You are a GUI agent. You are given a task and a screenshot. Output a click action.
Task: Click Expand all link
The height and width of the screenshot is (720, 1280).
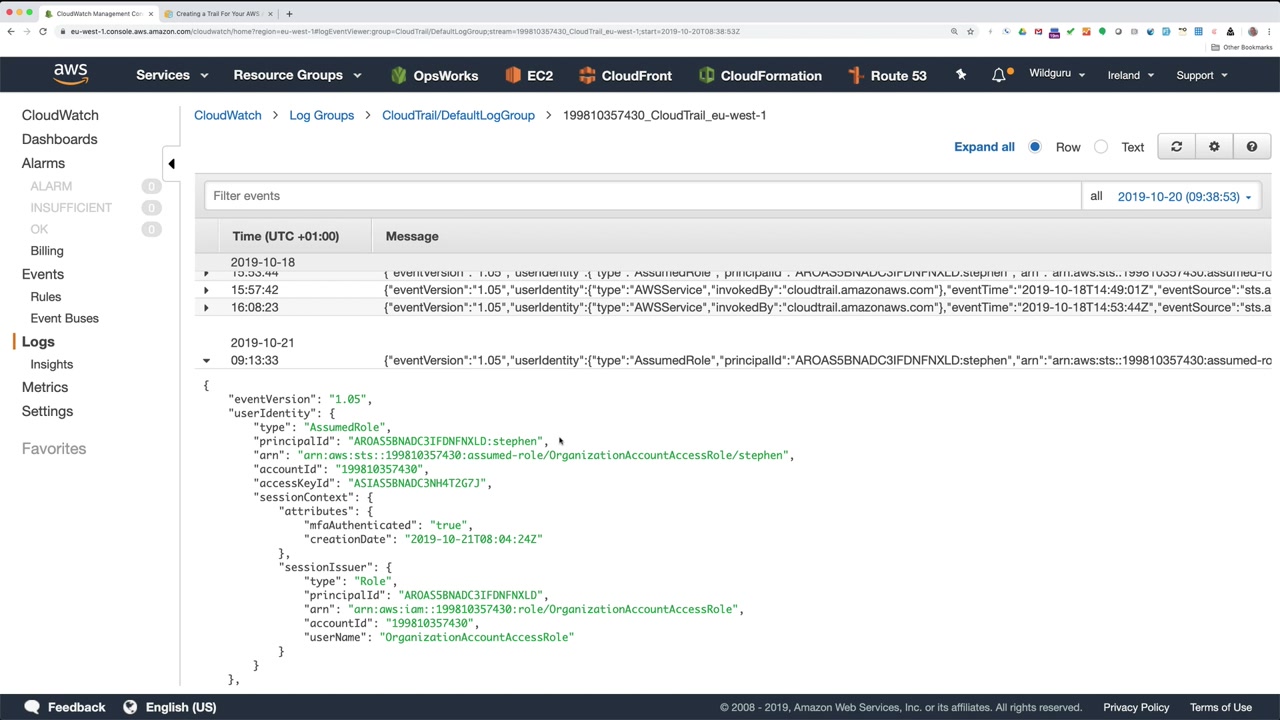pyautogui.click(x=984, y=147)
